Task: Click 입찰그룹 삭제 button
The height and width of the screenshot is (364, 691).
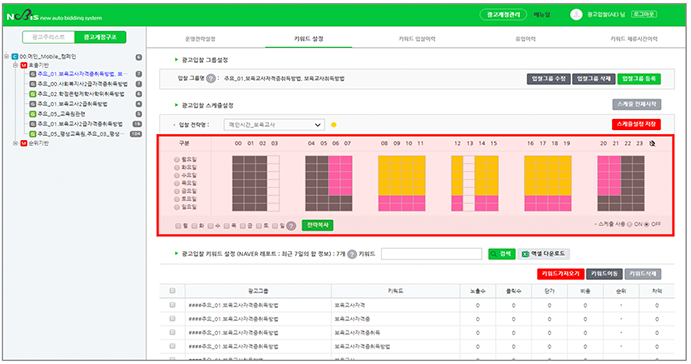Action: (x=594, y=79)
